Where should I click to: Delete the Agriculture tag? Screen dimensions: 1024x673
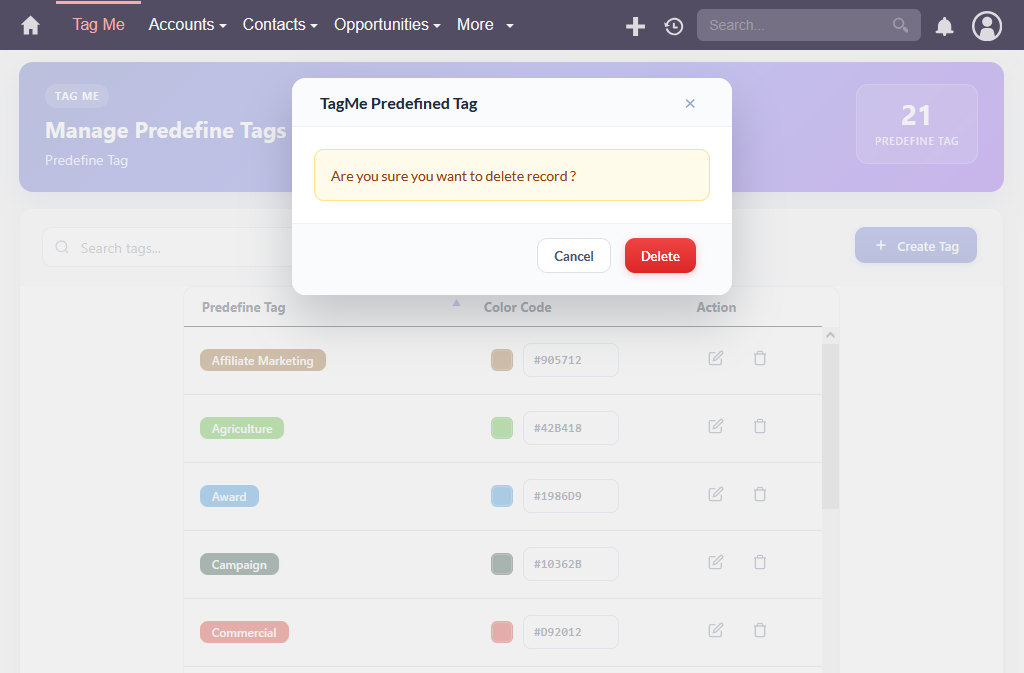(760, 426)
